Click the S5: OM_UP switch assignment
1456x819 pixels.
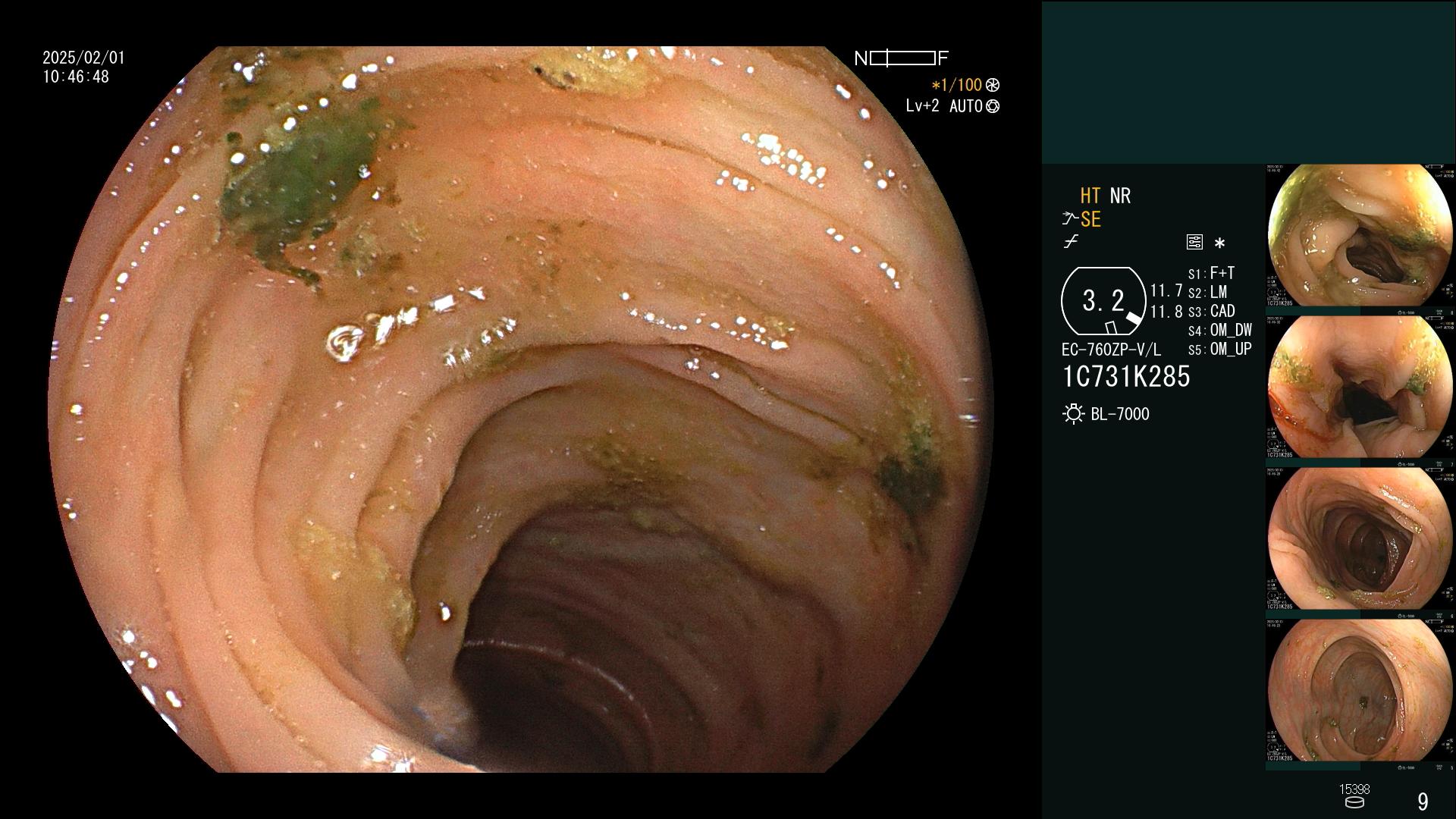[1220, 349]
